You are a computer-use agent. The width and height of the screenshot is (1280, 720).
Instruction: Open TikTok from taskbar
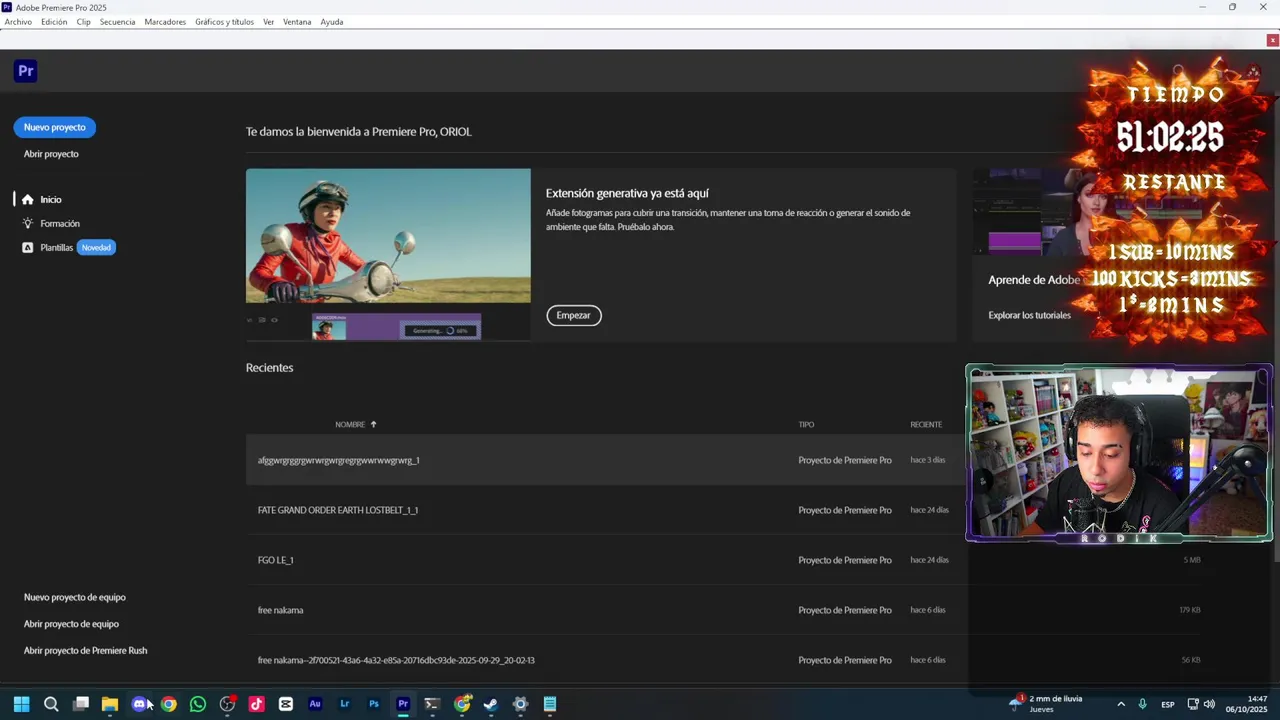[257, 704]
